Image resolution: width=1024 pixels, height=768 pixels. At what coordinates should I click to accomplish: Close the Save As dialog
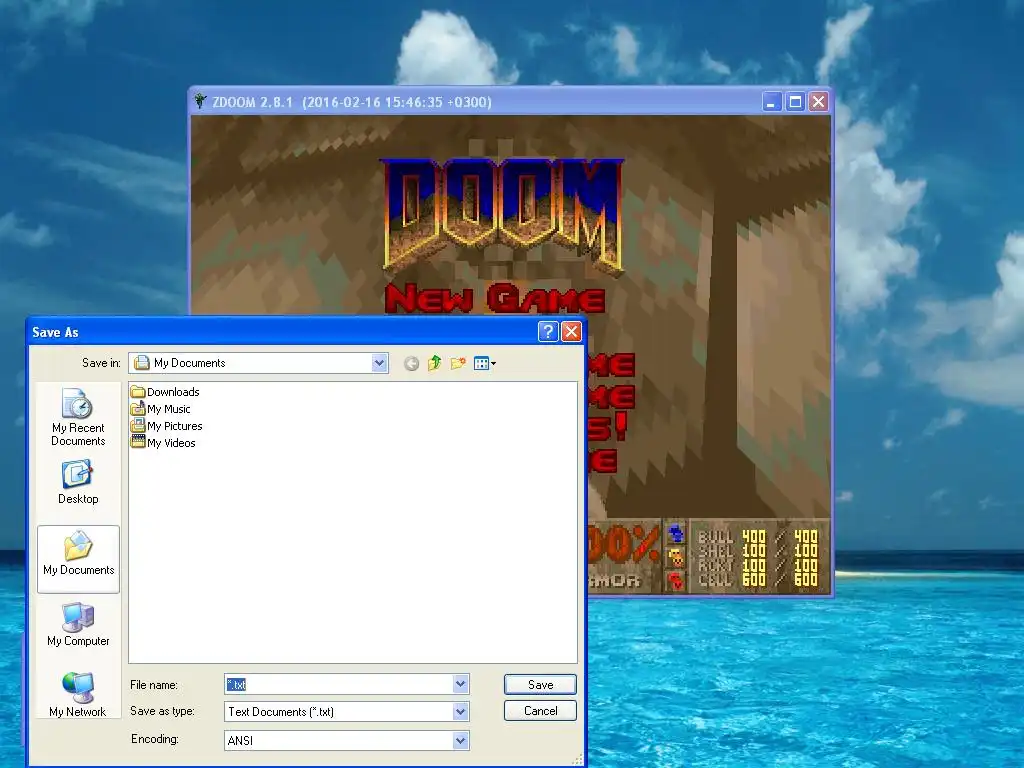click(571, 332)
